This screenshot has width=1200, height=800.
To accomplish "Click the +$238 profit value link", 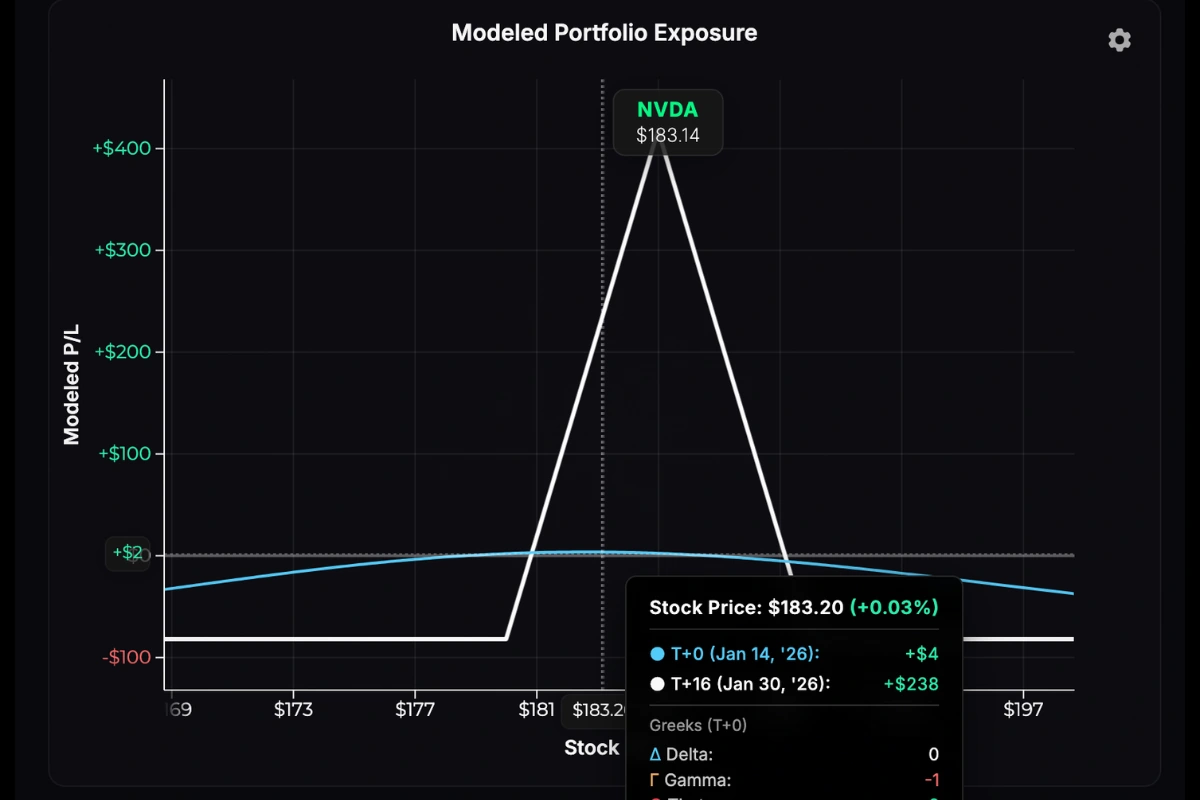I will click(x=911, y=684).
